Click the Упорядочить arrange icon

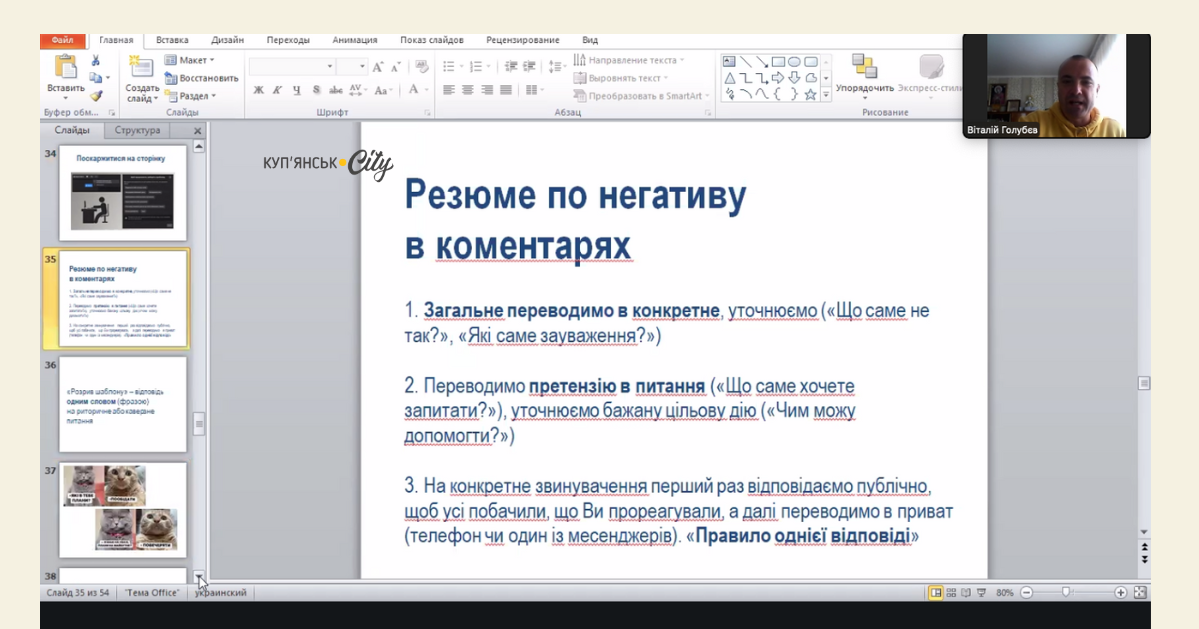tap(864, 66)
